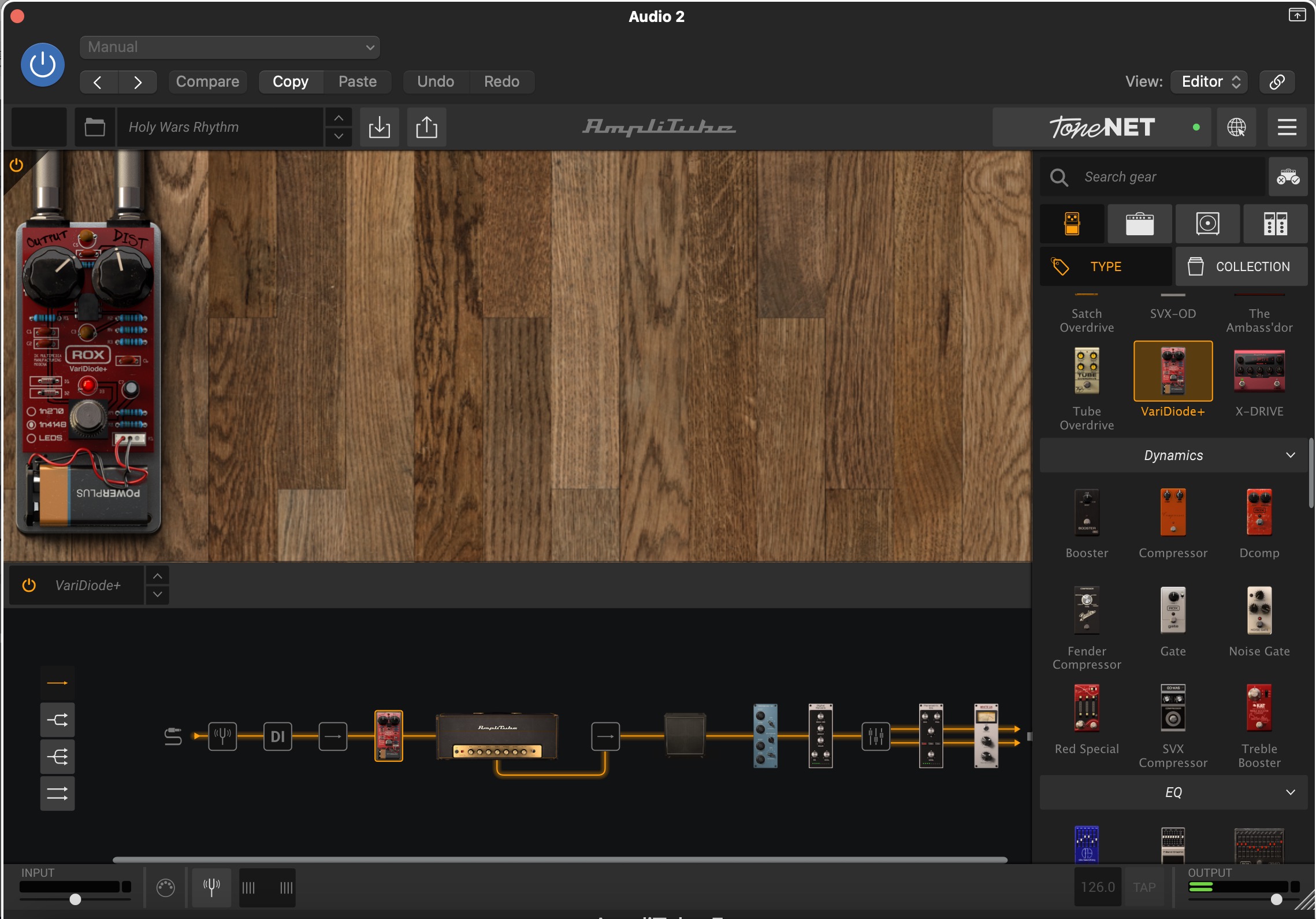This screenshot has width=1316, height=919.
Task: Click the tuner block in signal chain
Action: 222,736
